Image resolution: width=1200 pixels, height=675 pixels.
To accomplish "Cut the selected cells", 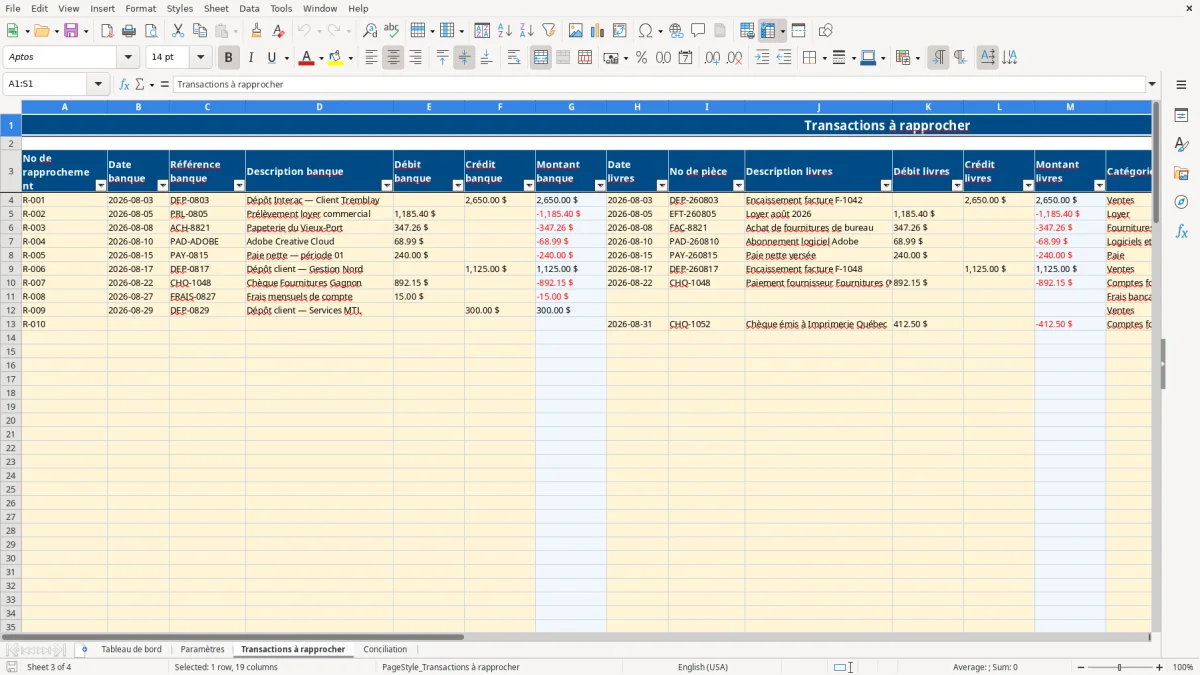I will pos(178,31).
